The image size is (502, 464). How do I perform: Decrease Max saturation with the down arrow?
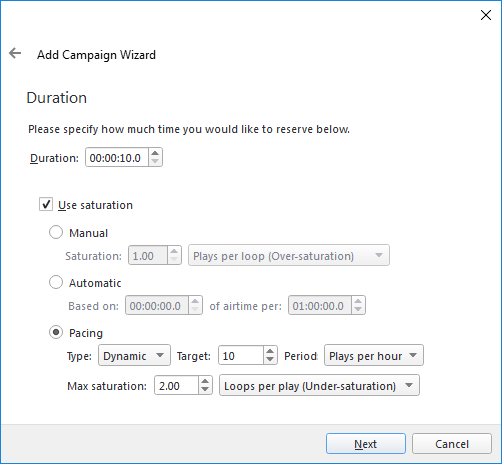tap(205, 390)
